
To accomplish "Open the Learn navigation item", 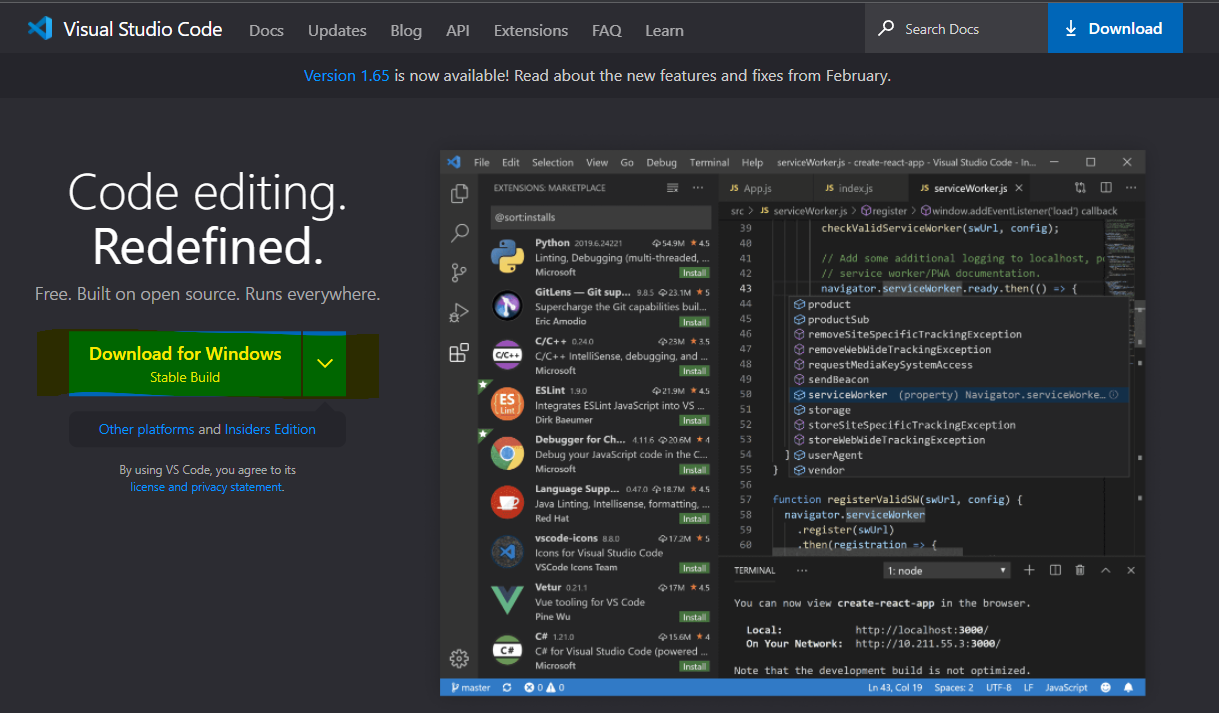I will [x=664, y=31].
